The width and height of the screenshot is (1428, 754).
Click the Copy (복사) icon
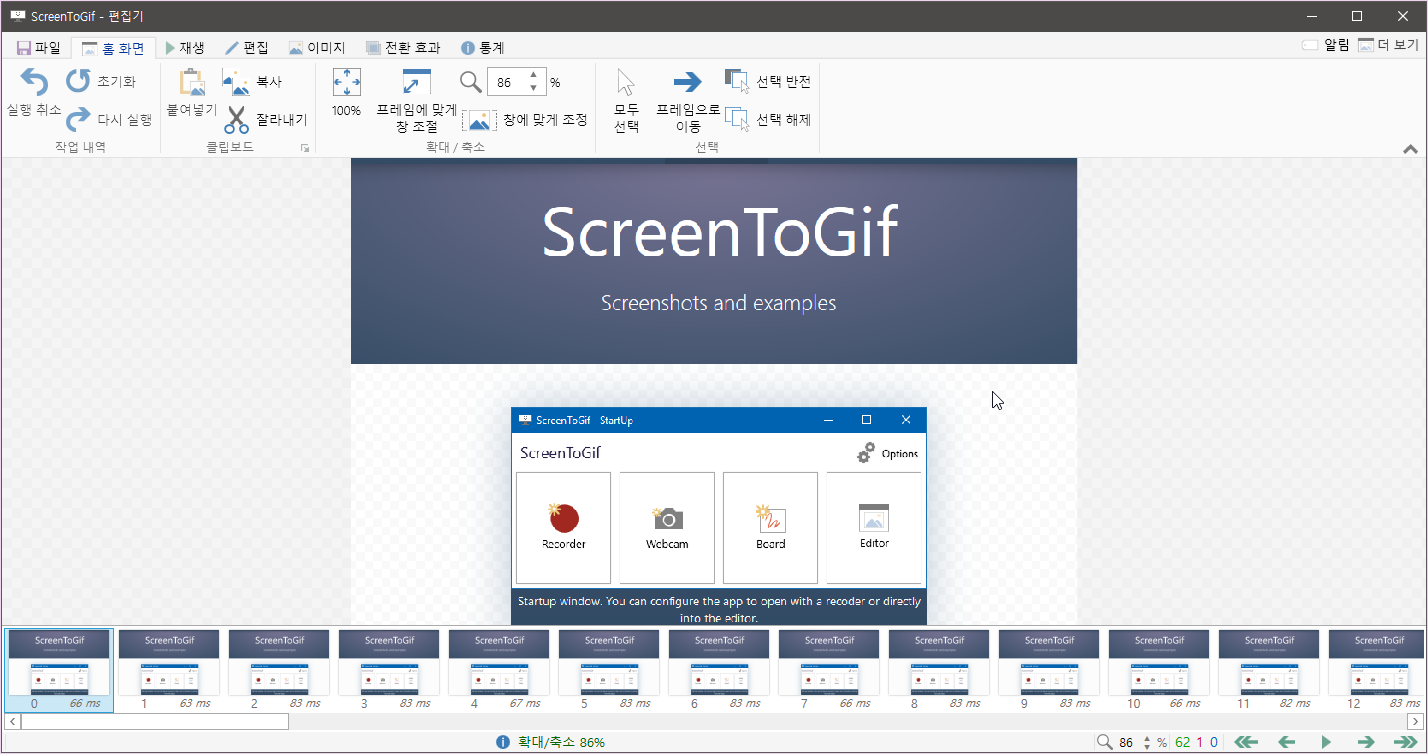coord(236,81)
